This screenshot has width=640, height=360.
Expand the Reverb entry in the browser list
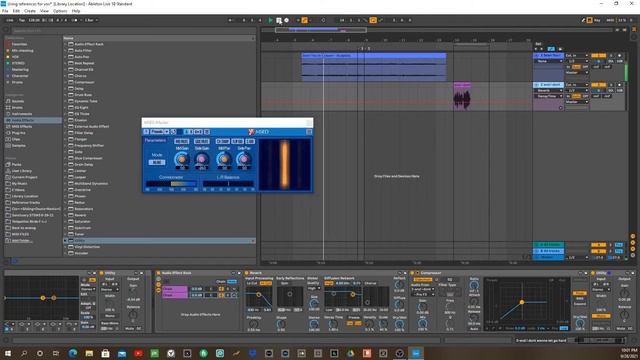tap(65, 215)
